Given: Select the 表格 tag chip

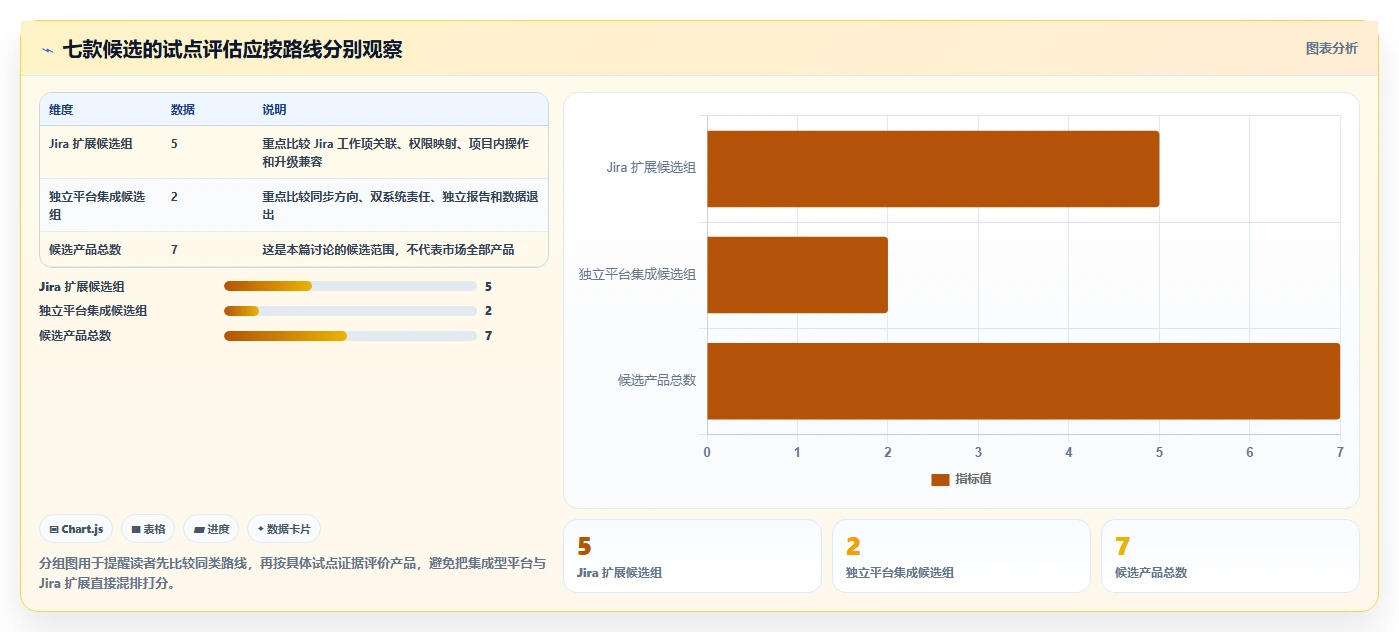Looking at the screenshot, I should pyautogui.click(x=148, y=529).
